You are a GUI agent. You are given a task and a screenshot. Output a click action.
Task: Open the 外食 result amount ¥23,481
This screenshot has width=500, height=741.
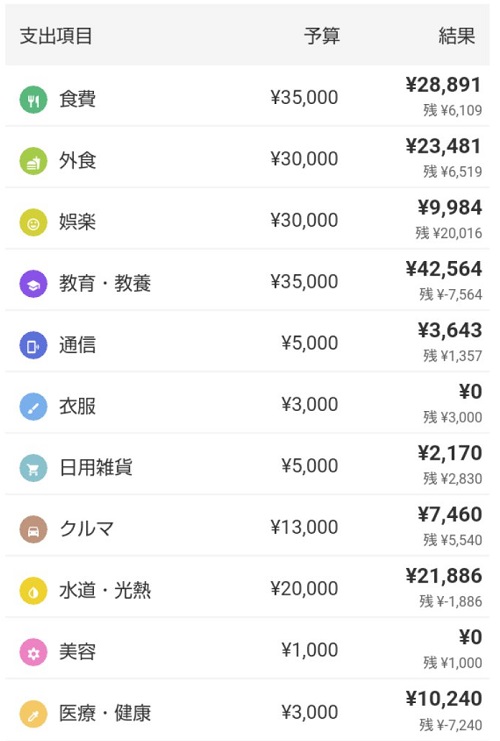[x=444, y=146]
